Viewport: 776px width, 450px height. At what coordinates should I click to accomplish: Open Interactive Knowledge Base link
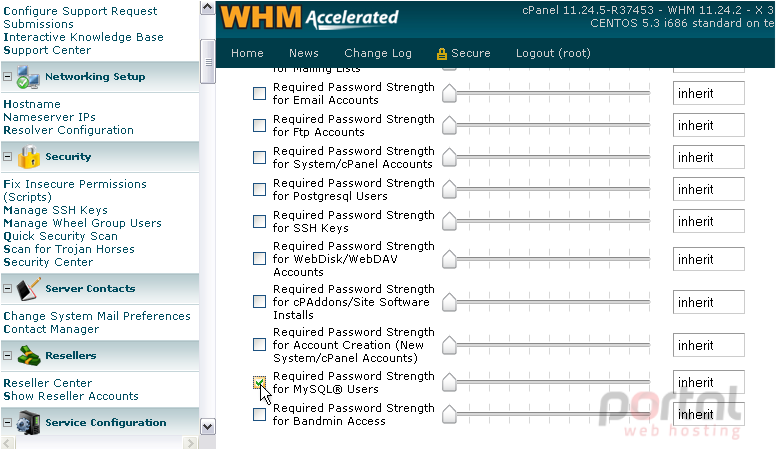[x=83, y=37]
